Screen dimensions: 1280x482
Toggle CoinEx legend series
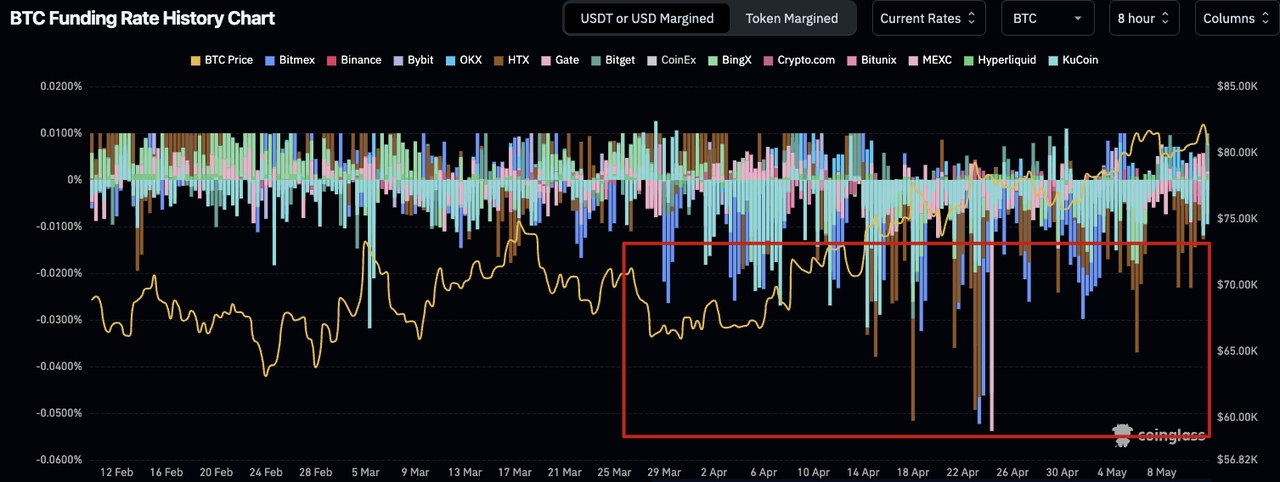[671, 60]
